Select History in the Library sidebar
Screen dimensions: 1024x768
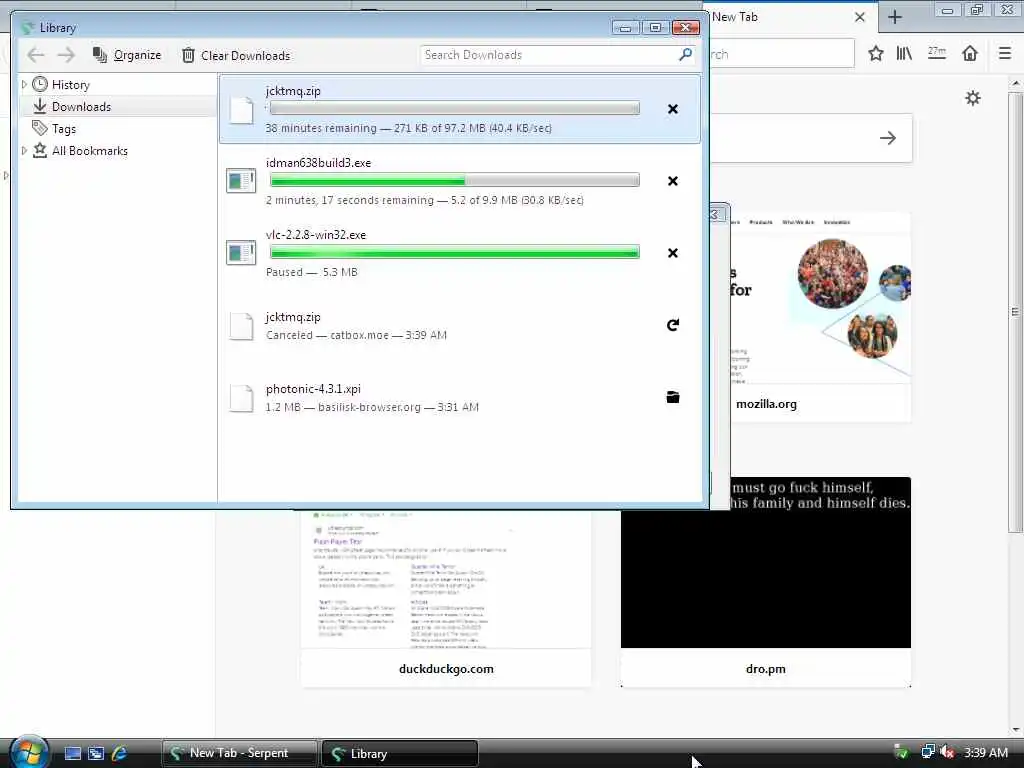click(x=71, y=84)
